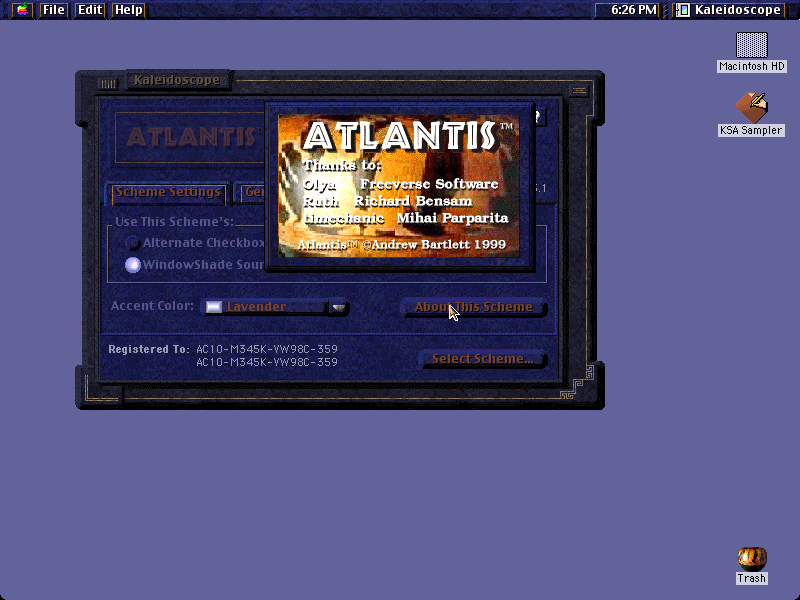Viewport: 800px width, 600px height.
Task: Click the "Freeverse Software" credit text
Action: 429,184
